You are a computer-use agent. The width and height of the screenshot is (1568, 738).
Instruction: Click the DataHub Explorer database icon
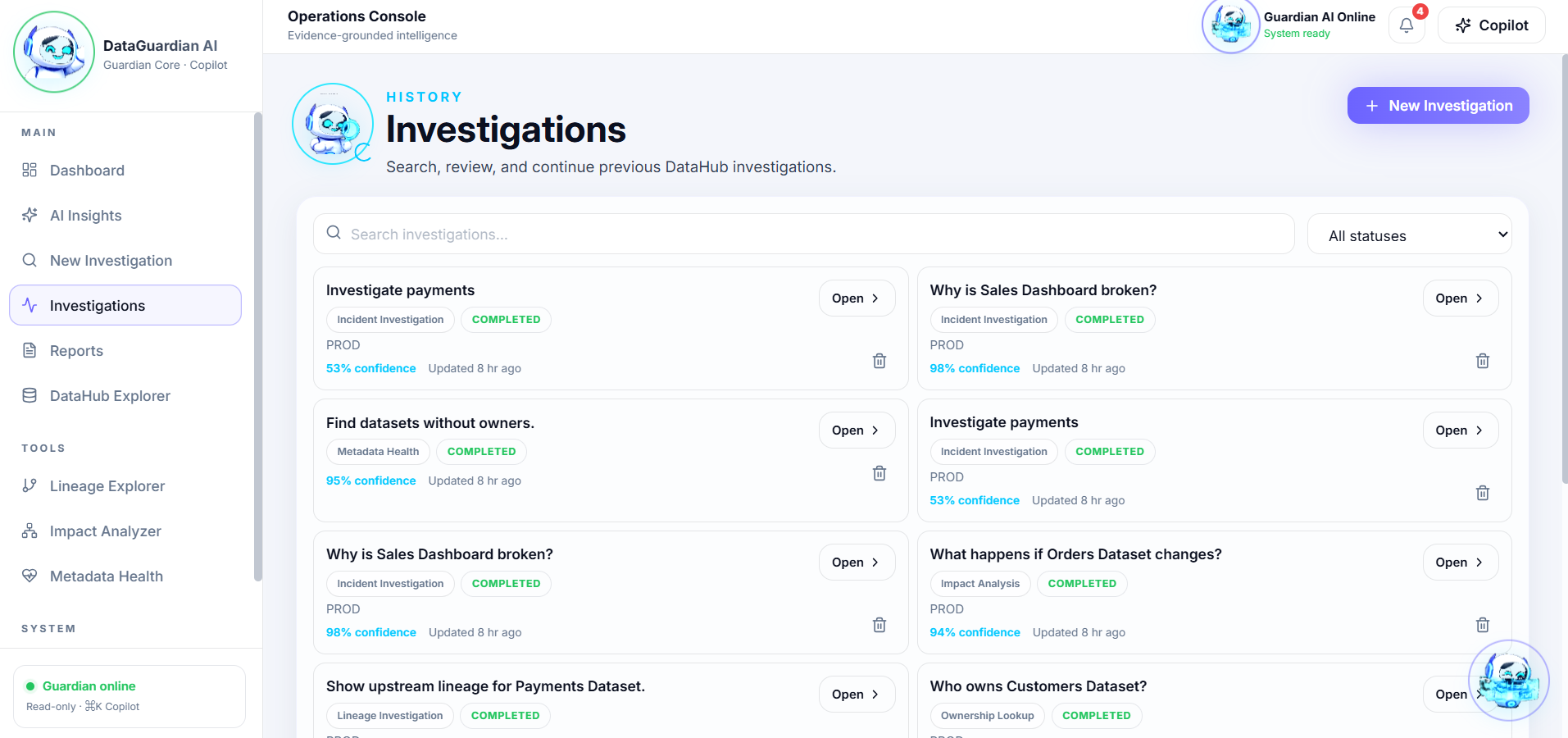click(30, 395)
